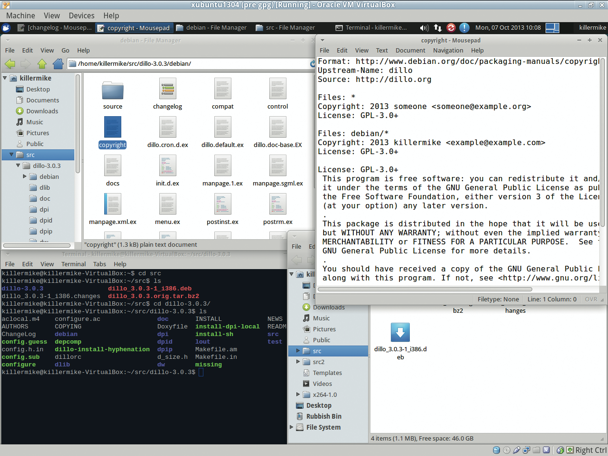The height and width of the screenshot is (456, 608).
Task: Select the control file icon
Action: [x=278, y=89]
